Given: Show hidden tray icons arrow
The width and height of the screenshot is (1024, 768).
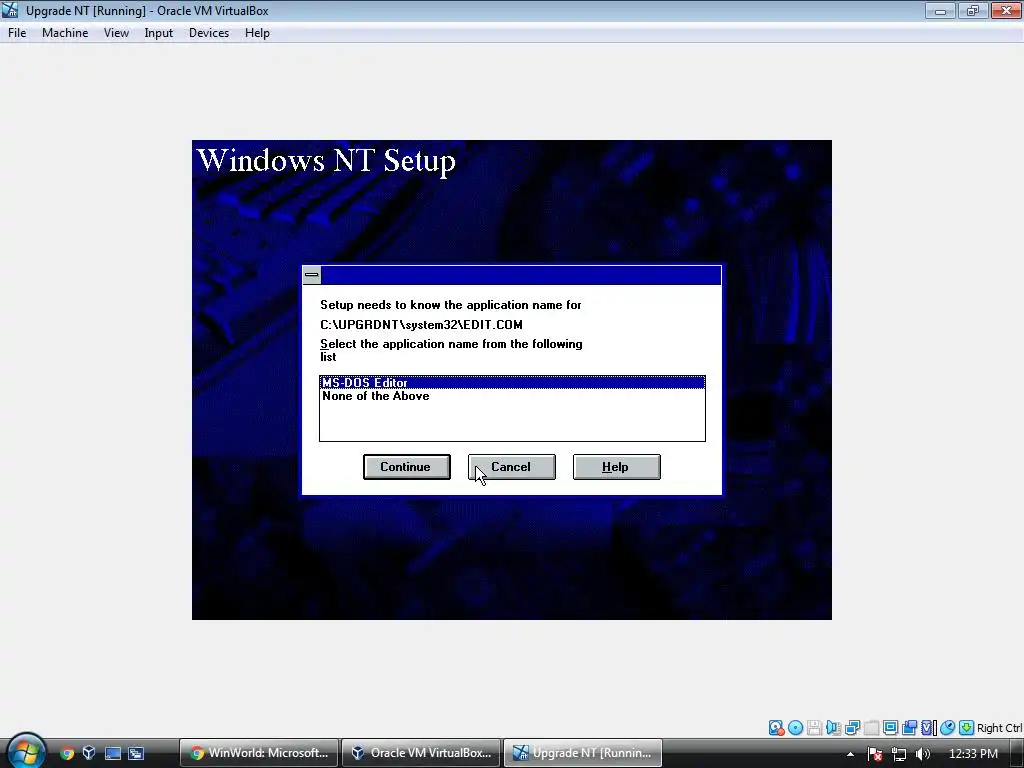Looking at the screenshot, I should click(x=850, y=754).
